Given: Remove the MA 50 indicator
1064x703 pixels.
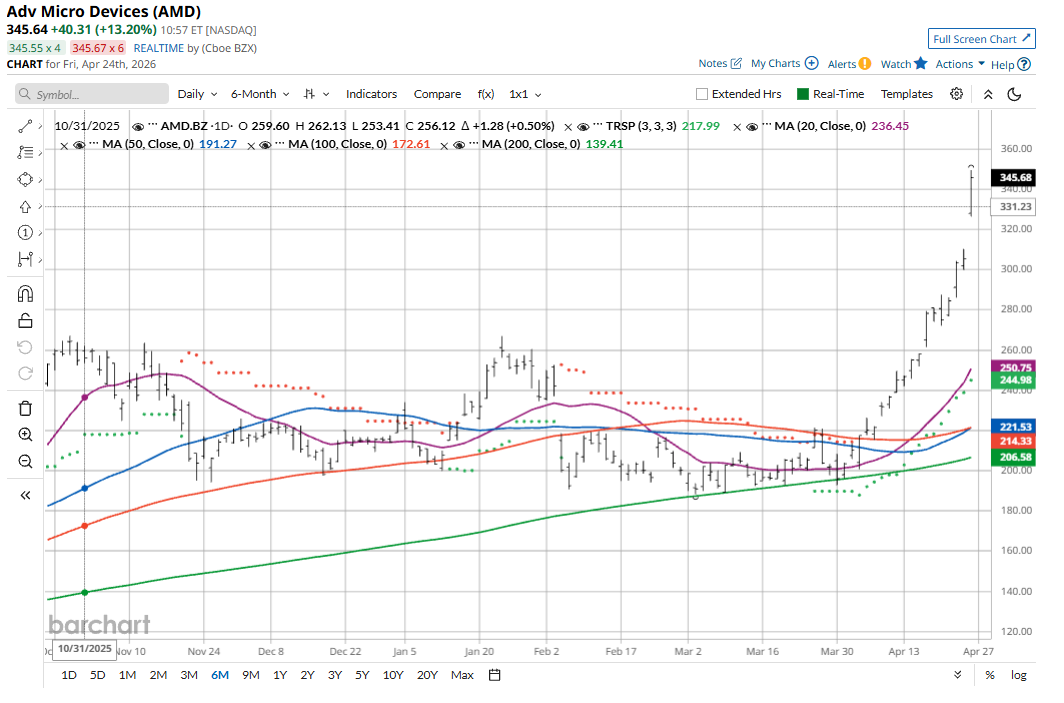Looking at the screenshot, I should click(64, 145).
